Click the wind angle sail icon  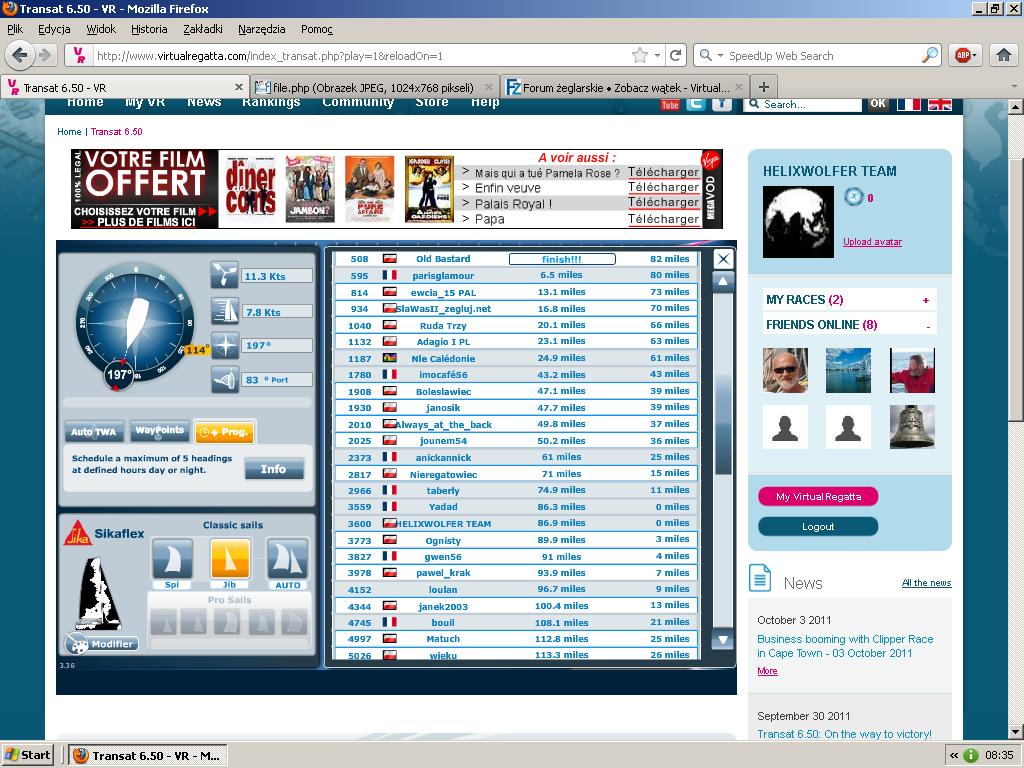click(225, 379)
